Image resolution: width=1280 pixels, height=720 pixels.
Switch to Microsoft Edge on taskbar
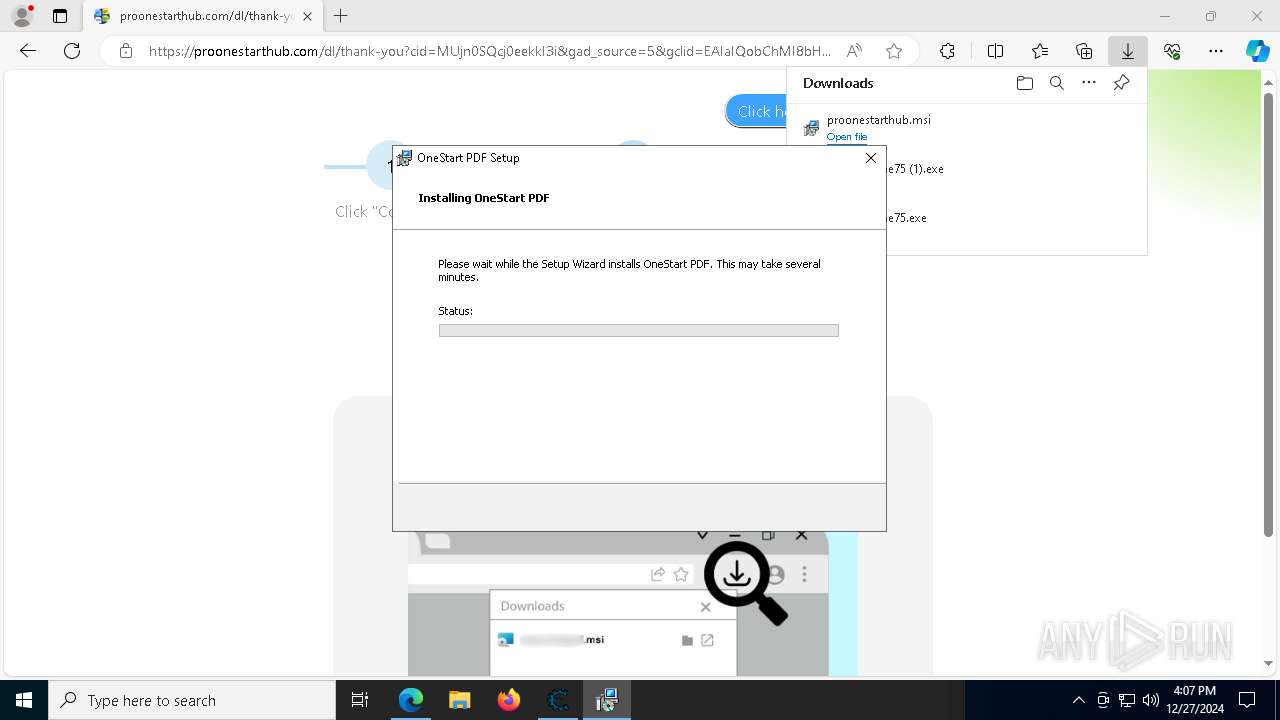(x=411, y=700)
